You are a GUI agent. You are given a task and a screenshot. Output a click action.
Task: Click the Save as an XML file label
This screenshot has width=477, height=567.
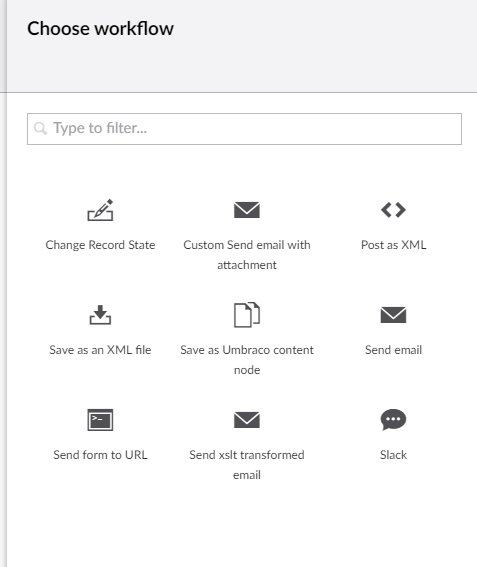pyautogui.click(x=100, y=350)
